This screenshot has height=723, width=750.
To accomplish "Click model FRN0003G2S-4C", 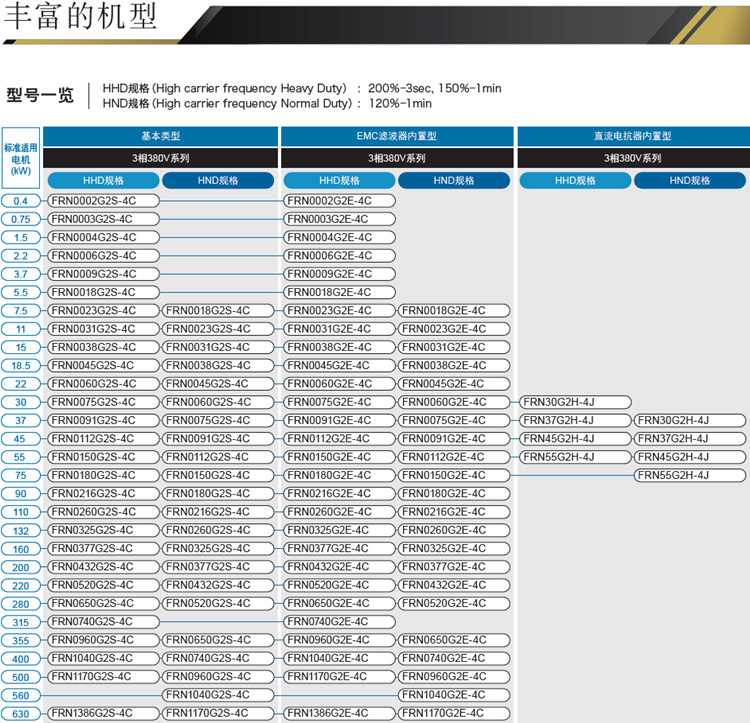I will pos(103,219).
